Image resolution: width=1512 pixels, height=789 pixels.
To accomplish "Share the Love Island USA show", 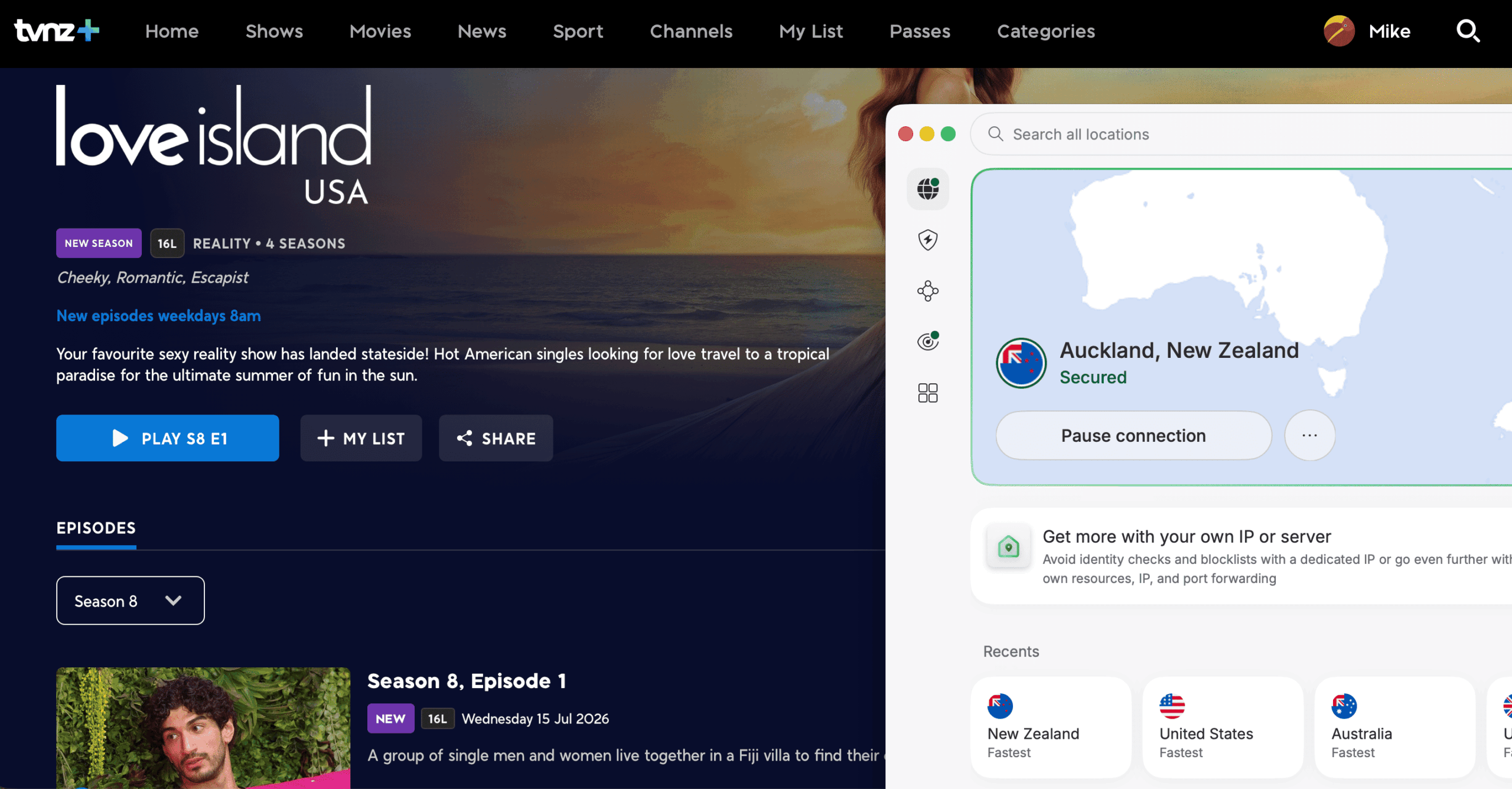I will [x=496, y=438].
